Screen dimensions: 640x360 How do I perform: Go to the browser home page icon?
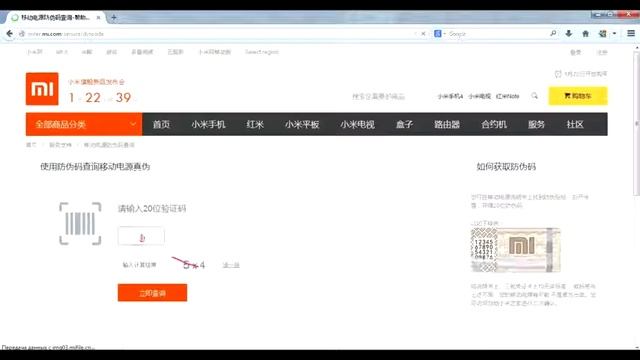pos(585,33)
